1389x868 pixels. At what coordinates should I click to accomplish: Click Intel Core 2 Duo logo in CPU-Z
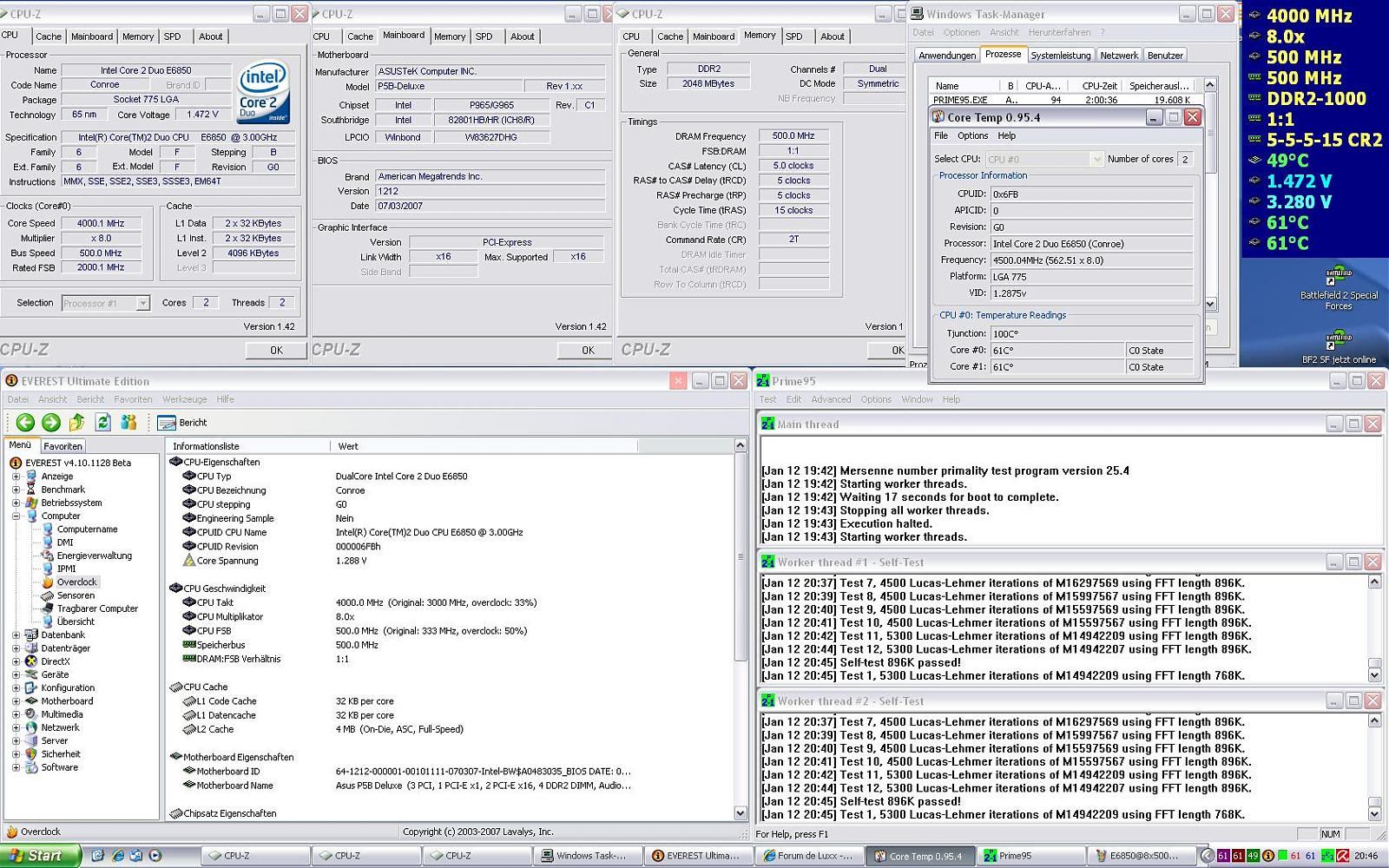pos(264,93)
